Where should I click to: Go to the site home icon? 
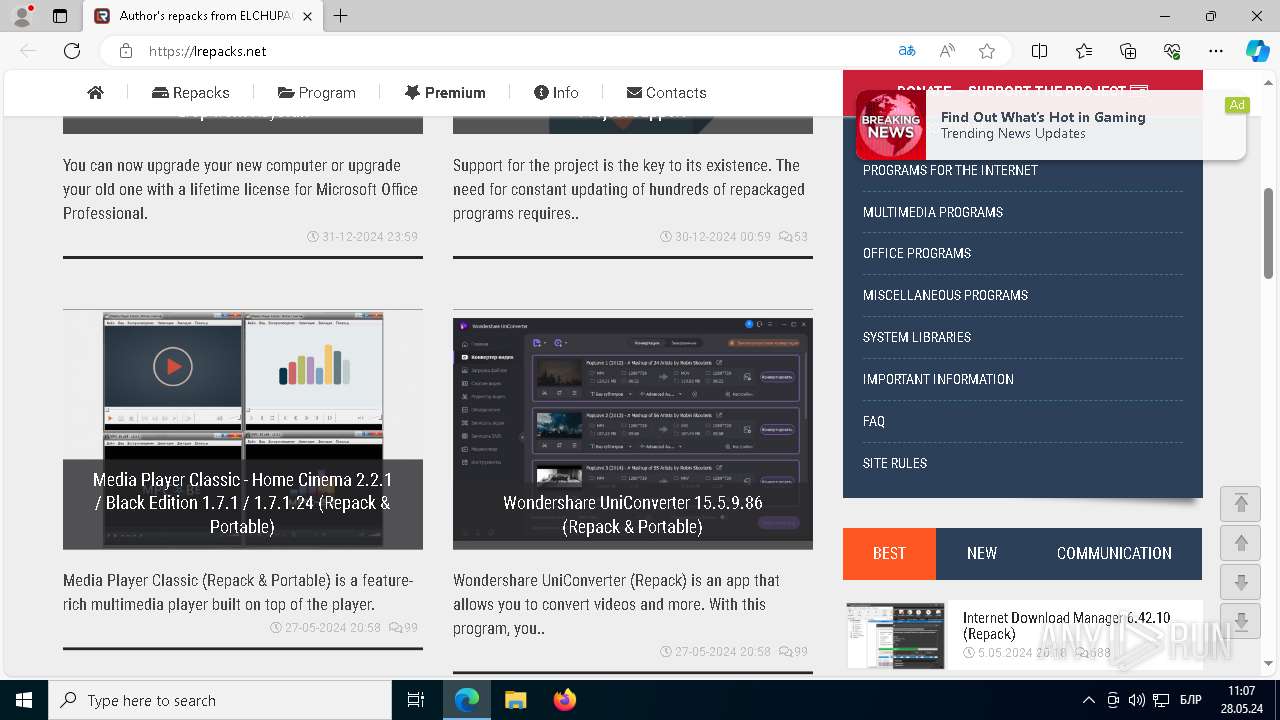tap(95, 92)
